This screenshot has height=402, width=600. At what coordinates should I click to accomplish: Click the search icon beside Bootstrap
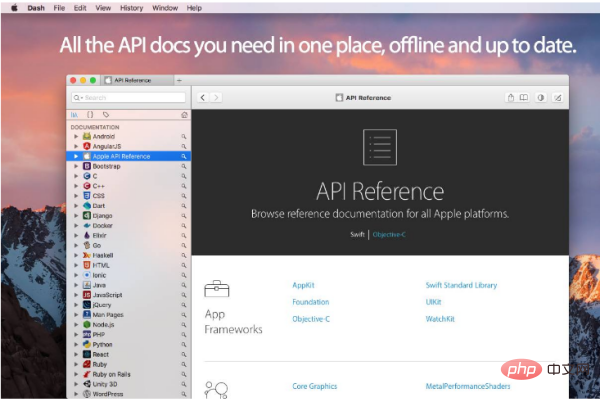184,166
